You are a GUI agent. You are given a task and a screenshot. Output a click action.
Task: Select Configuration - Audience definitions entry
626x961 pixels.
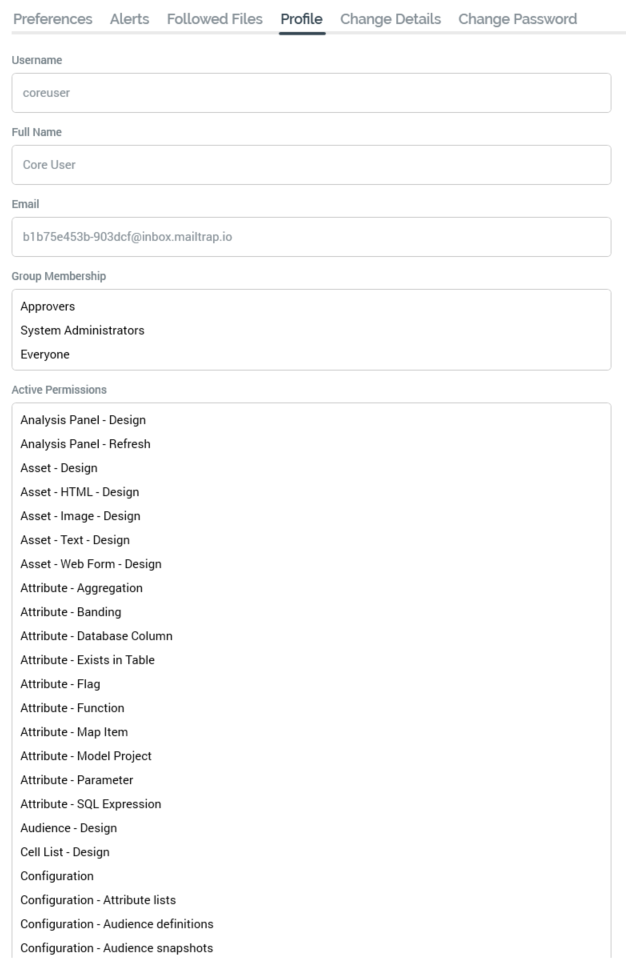[117, 924]
